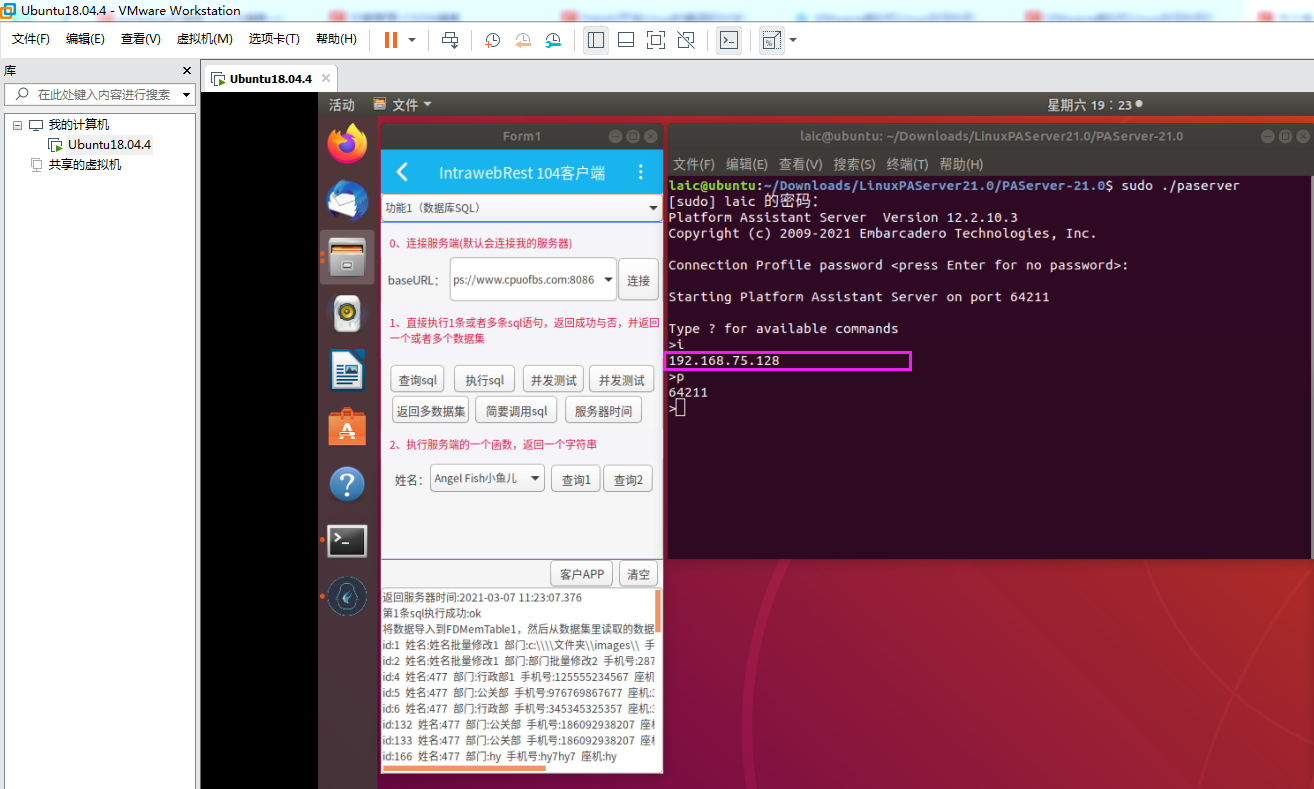
Task: Enter full screen mode icon
Action: click(656, 40)
